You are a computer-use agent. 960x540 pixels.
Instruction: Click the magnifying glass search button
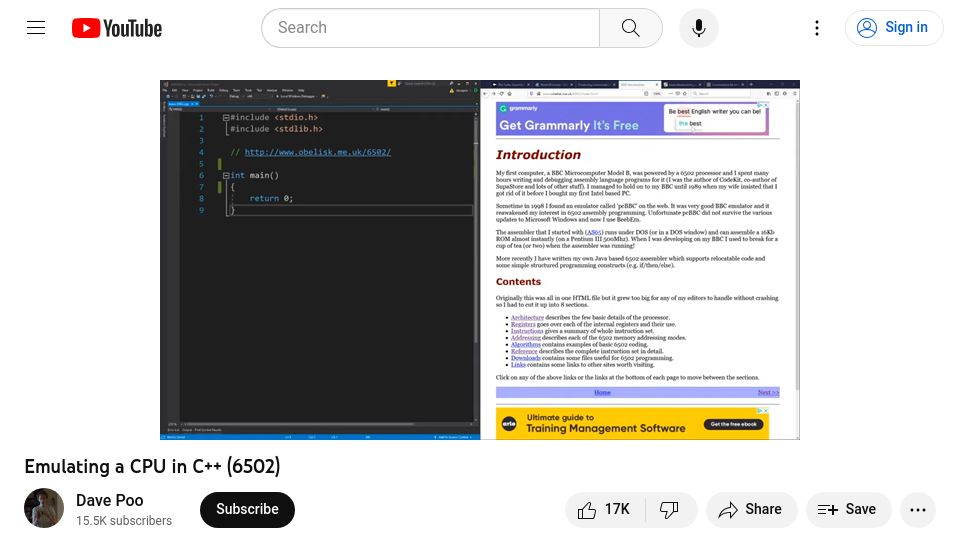click(x=631, y=28)
